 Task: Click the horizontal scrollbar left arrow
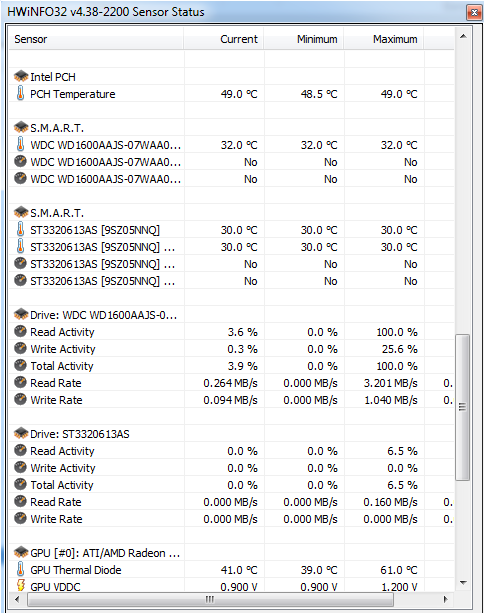tap(17, 599)
